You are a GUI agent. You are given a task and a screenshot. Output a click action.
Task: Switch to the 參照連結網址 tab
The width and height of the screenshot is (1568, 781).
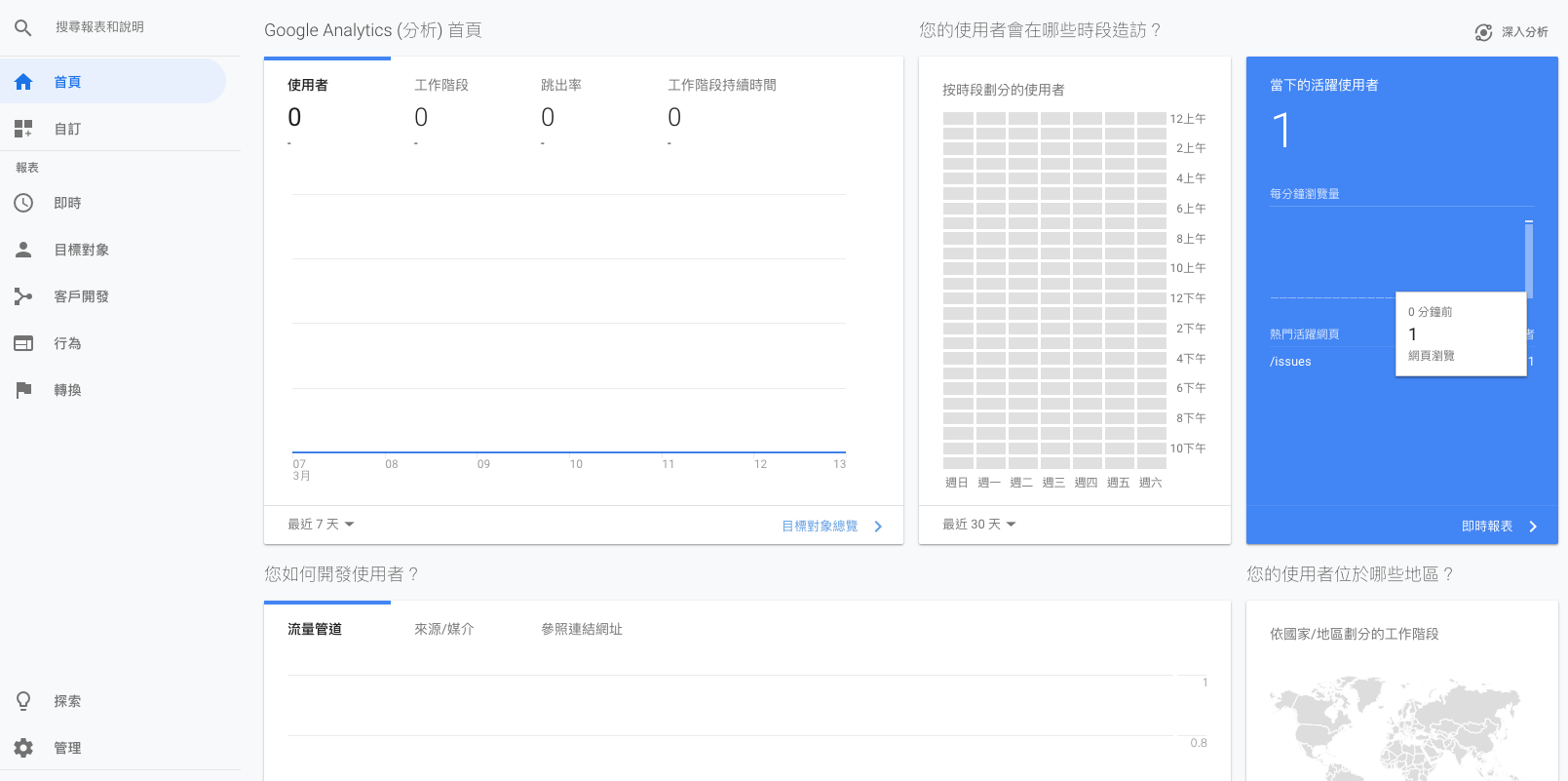click(582, 630)
